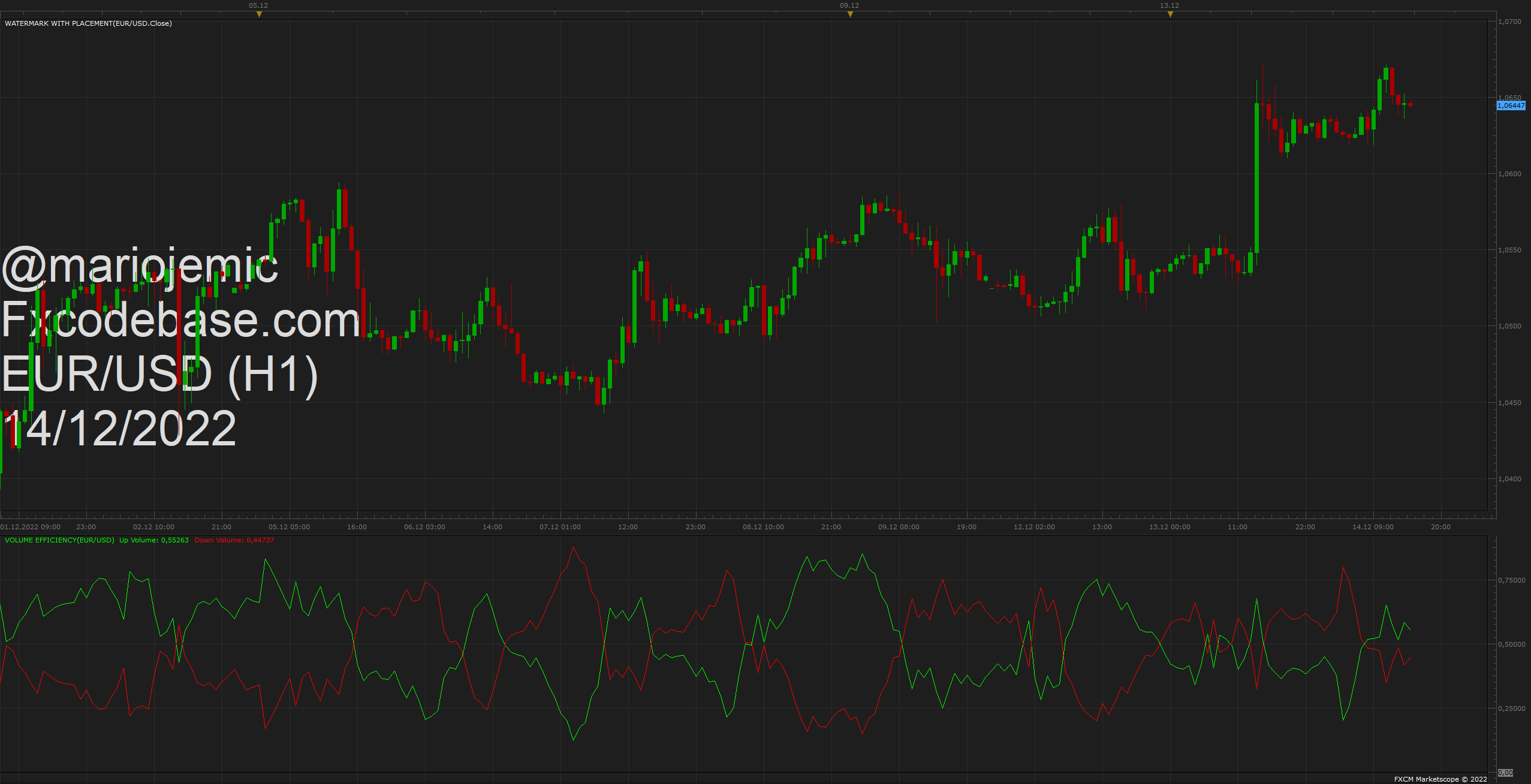Click the 05.12 day marker triangle
The height and width of the screenshot is (784, 1531).
(259, 14)
